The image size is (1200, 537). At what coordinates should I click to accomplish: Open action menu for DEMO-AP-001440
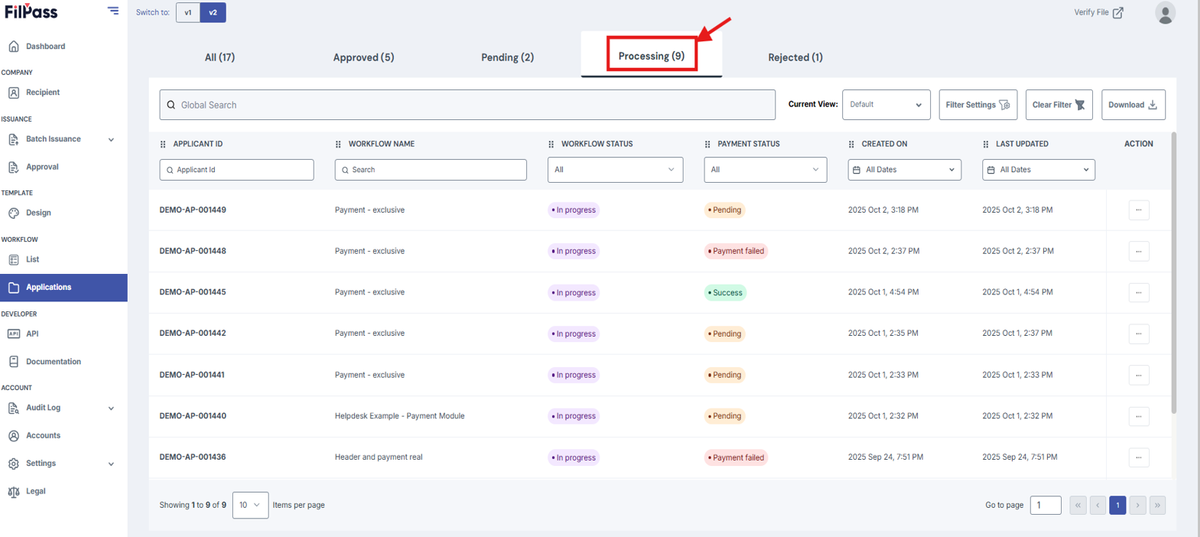pos(1138,416)
